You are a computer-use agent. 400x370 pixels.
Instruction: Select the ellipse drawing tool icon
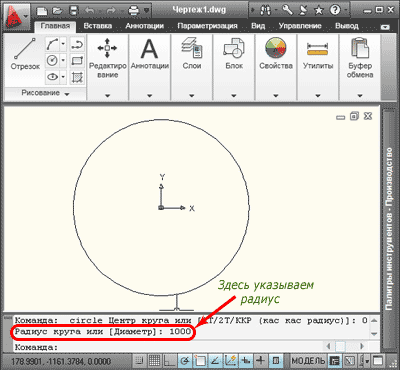click(x=52, y=77)
